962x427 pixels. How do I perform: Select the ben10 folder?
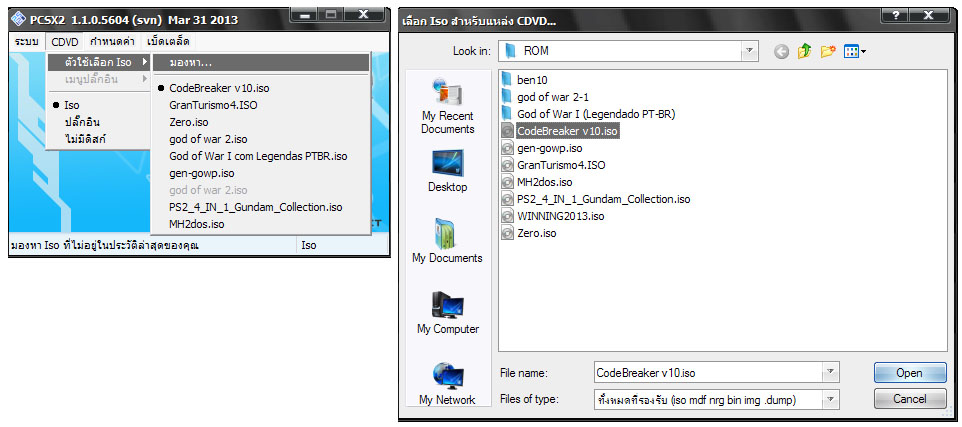tap(525, 80)
